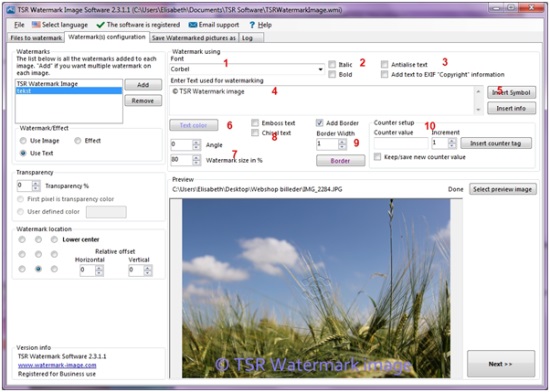Open the Log tab
The height and width of the screenshot is (392, 550).
[251, 38]
